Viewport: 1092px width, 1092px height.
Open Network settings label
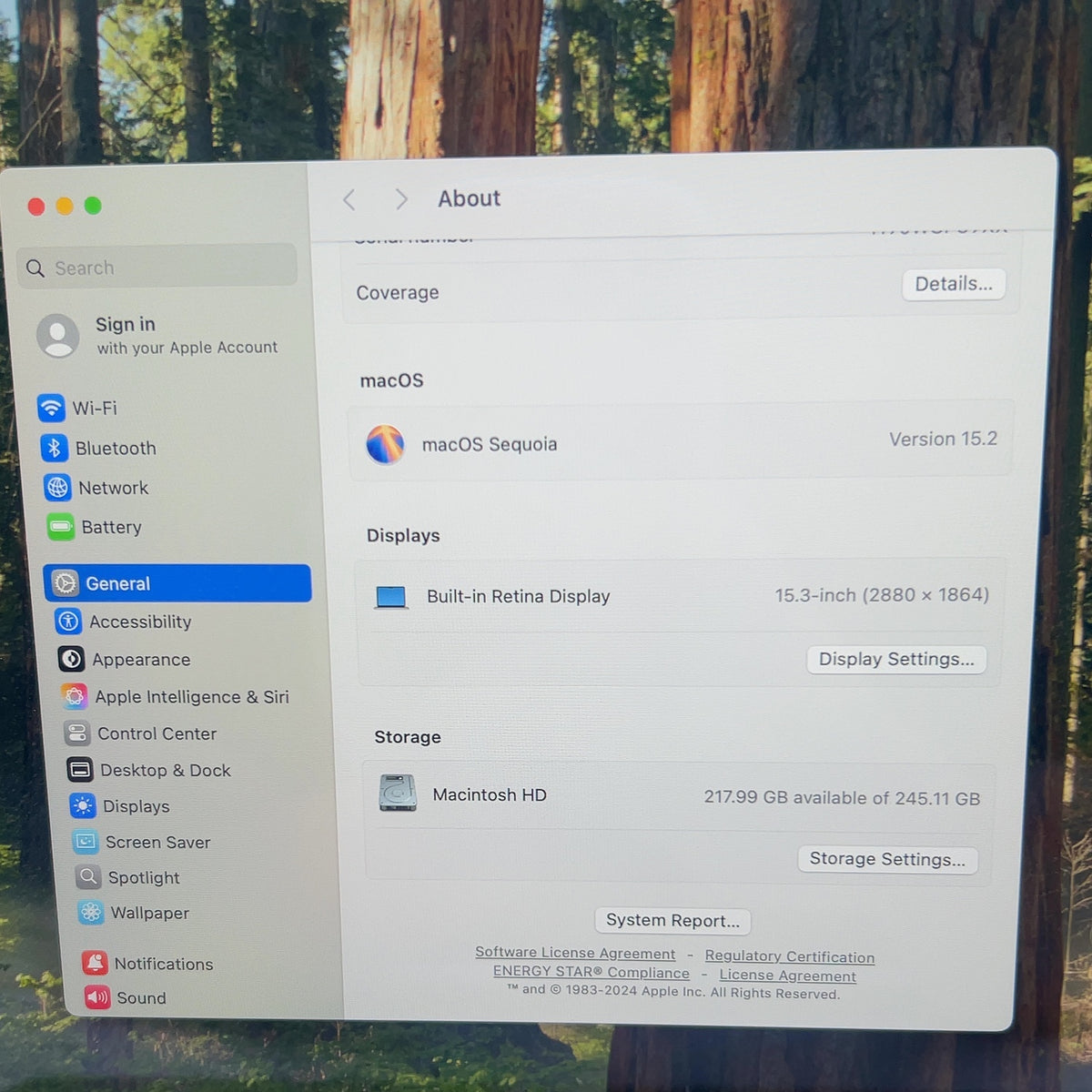[x=114, y=488]
